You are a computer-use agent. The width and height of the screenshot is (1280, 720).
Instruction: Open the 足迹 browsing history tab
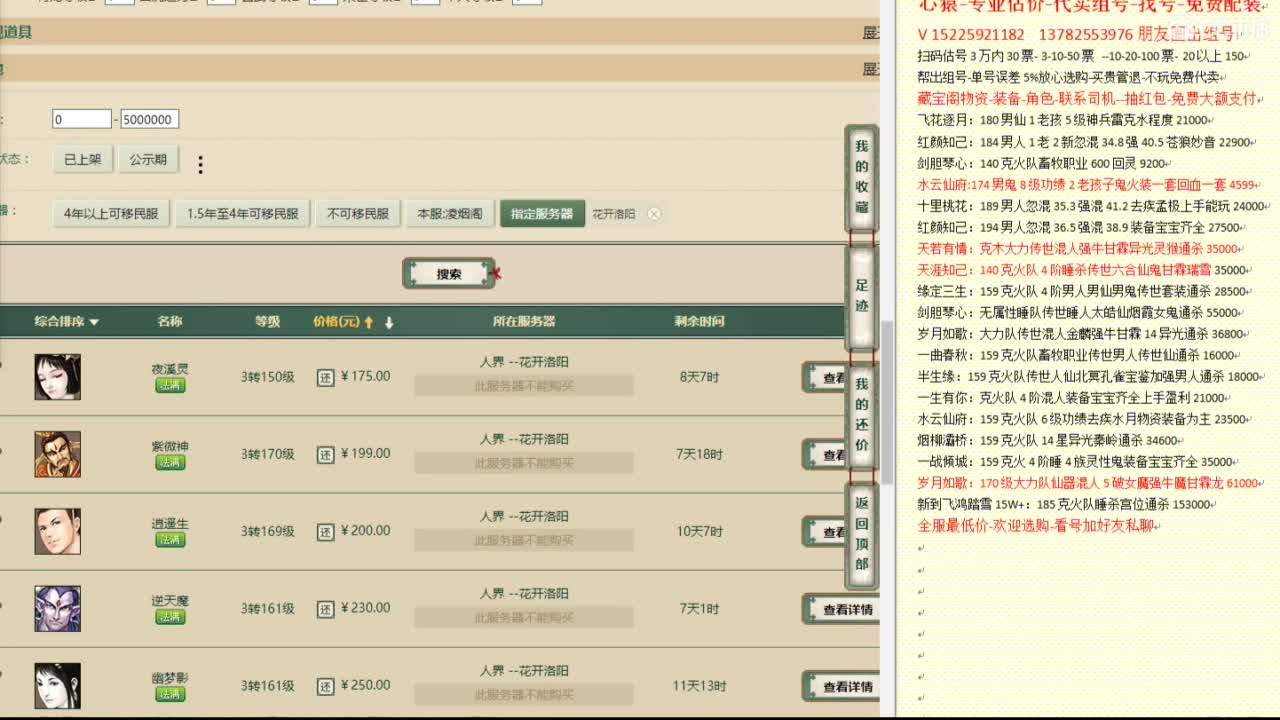861,292
